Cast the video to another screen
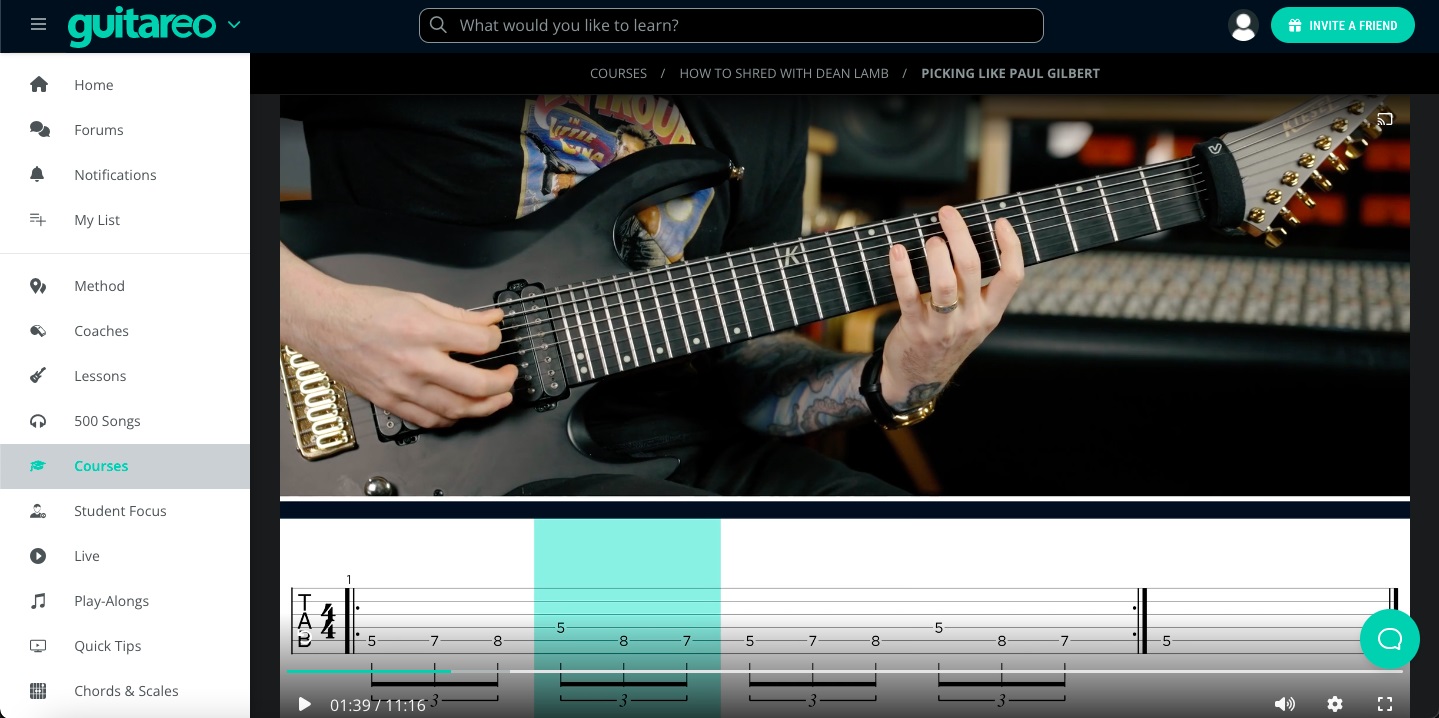Image resolution: width=1439 pixels, height=718 pixels. point(1385,119)
